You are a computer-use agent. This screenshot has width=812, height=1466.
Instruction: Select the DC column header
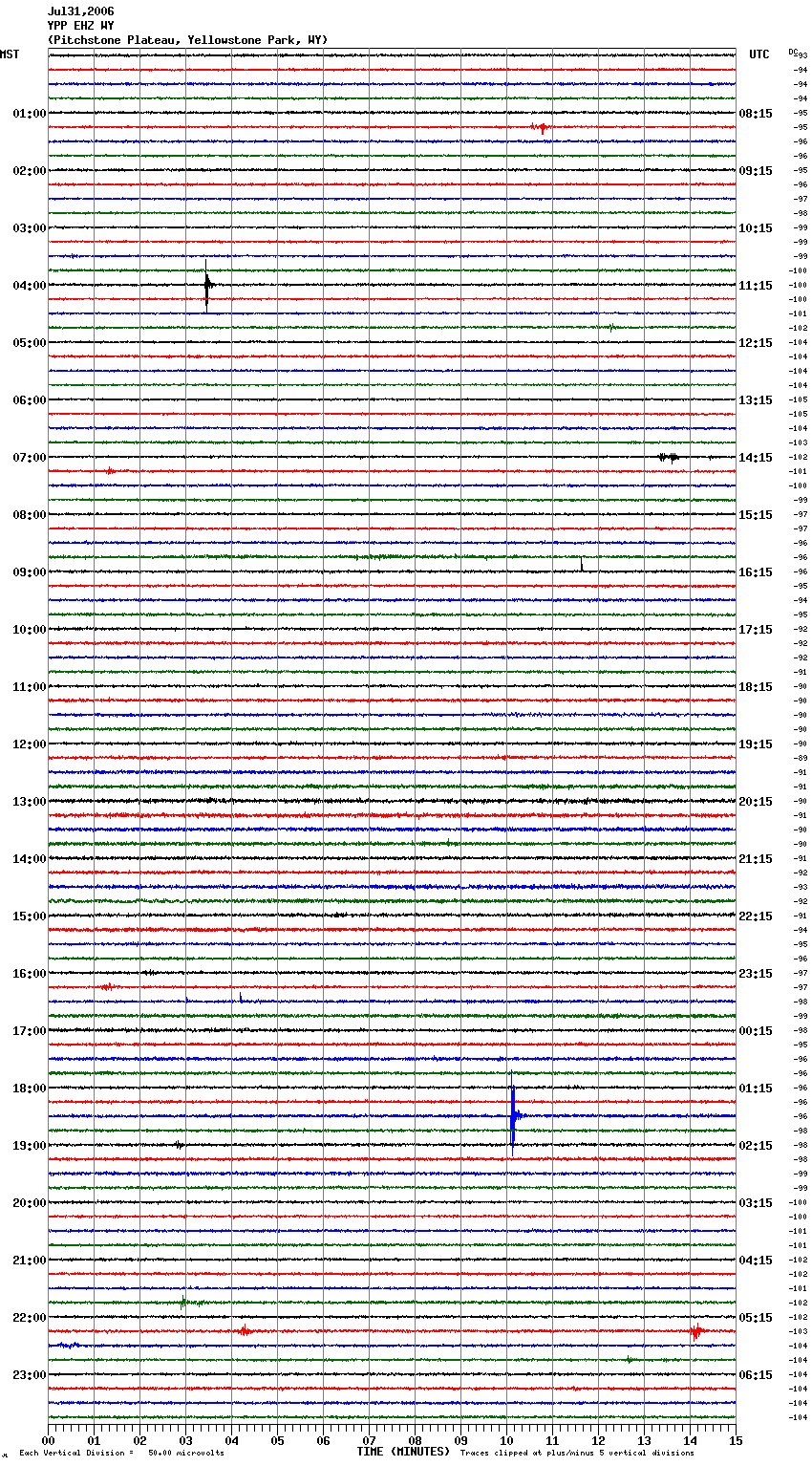[793, 52]
